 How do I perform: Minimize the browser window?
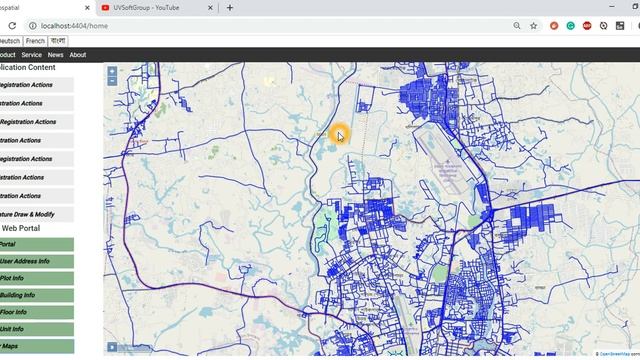(611, 7)
